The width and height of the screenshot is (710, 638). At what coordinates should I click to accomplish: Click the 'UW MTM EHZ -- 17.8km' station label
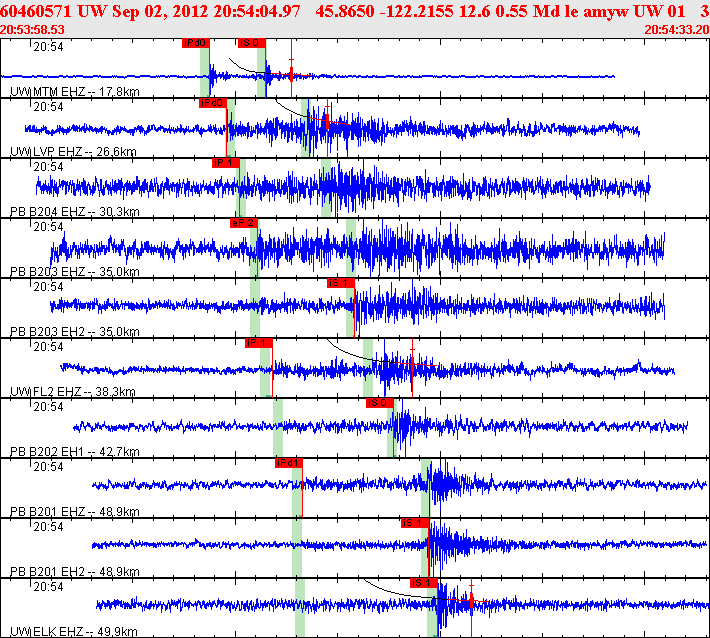(x=75, y=92)
